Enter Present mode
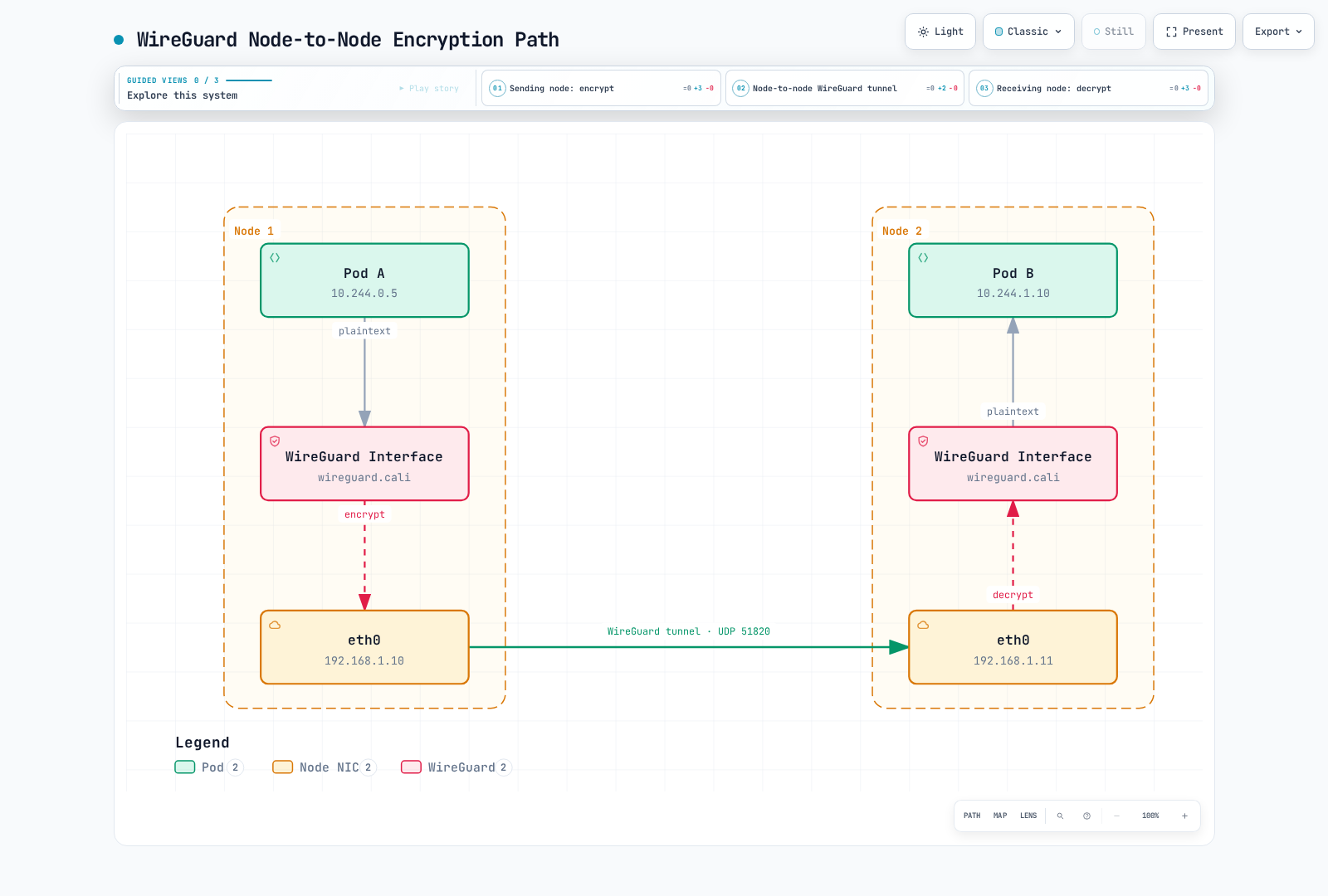Viewport: 1328px width, 896px height. pyautogui.click(x=1194, y=32)
